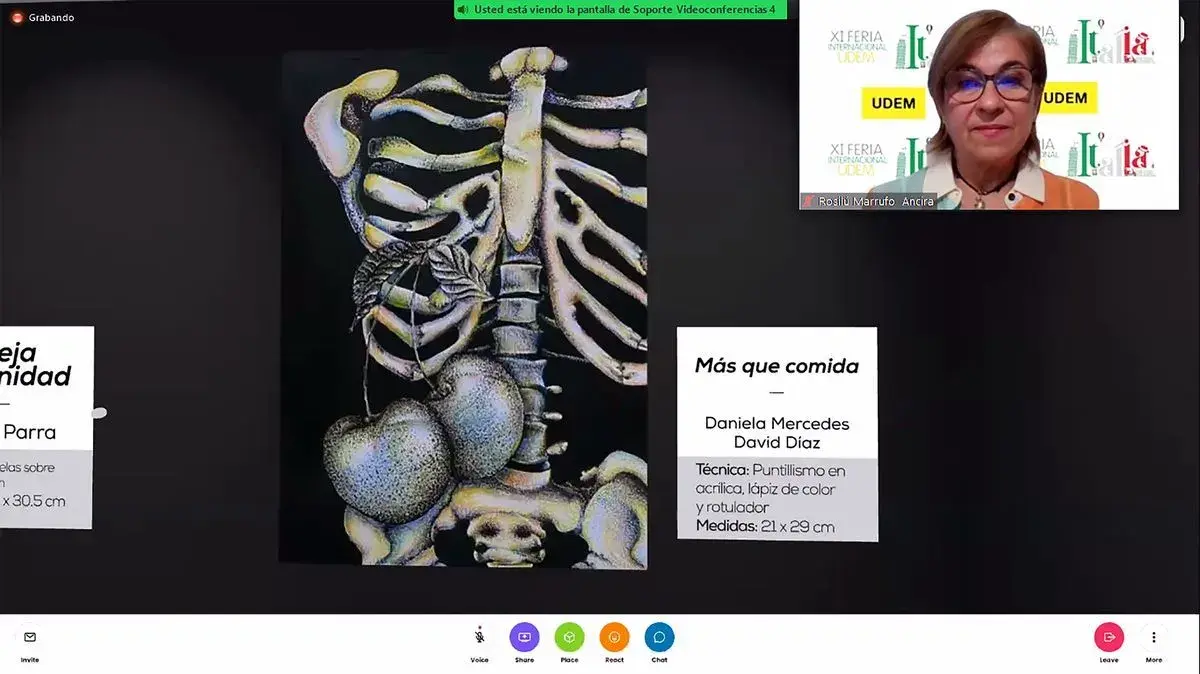Click the muted microphone icon on video tile
1200x674 pixels.
808,201
